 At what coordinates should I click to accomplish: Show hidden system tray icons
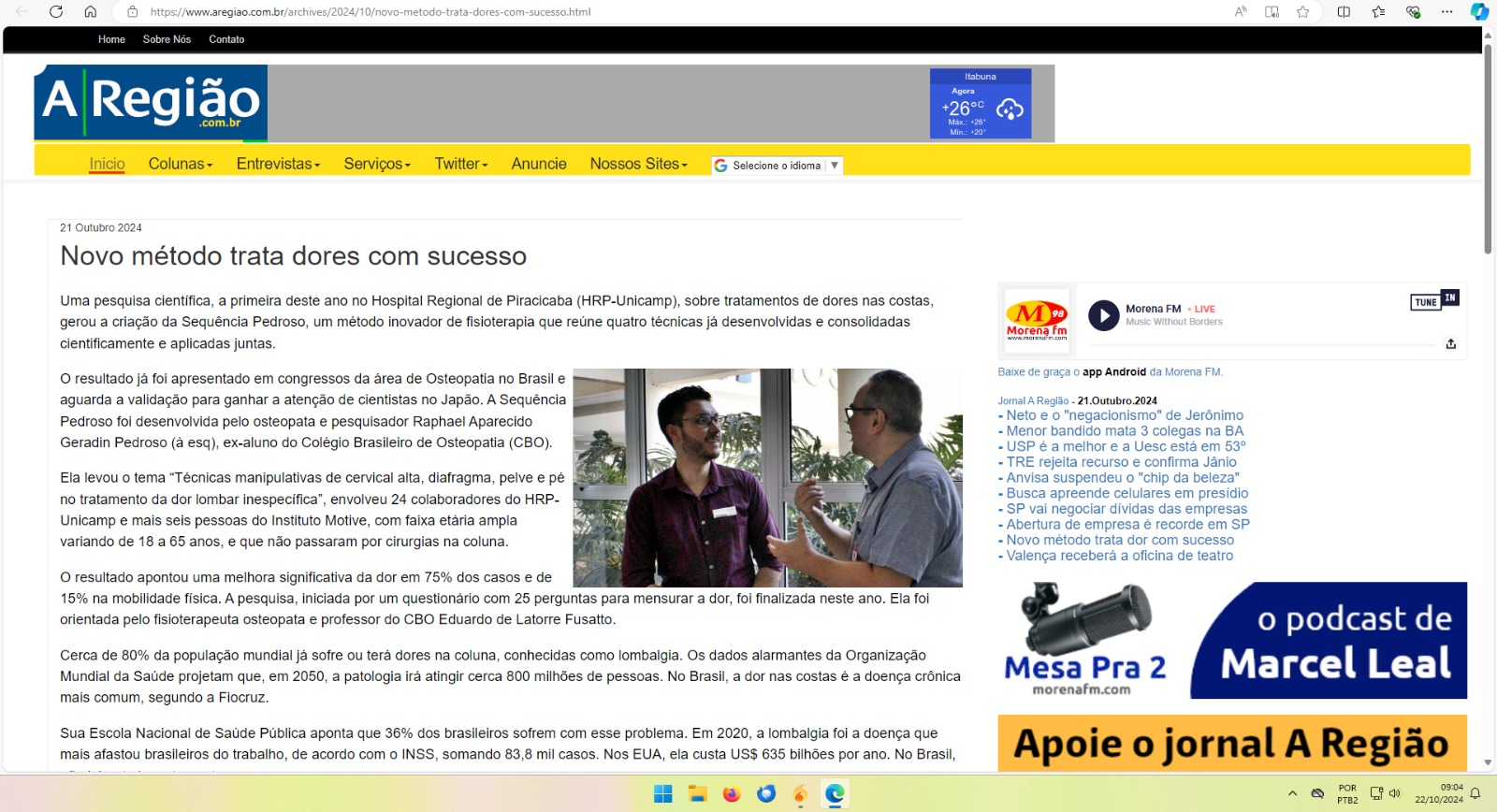coord(1292,794)
